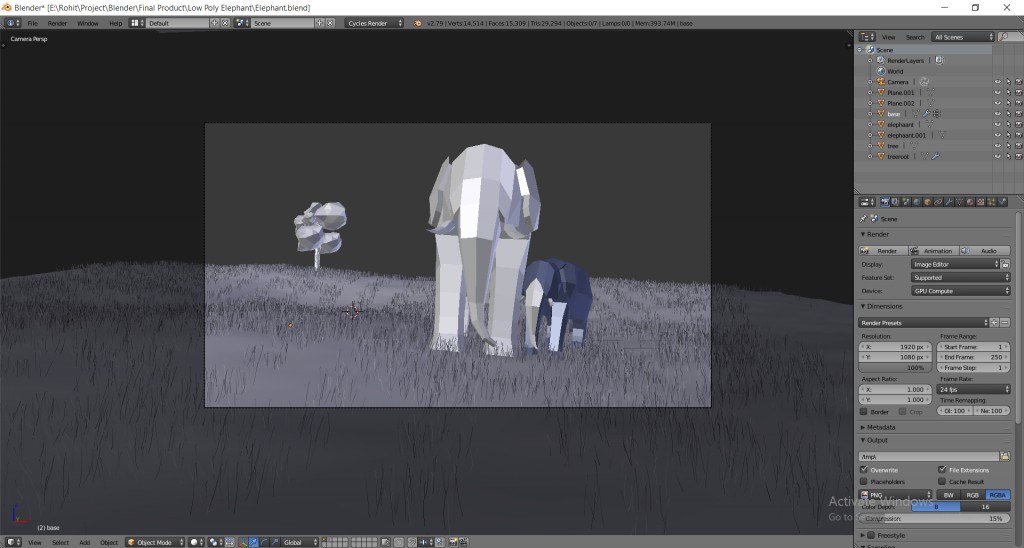Open the Object Mode dropdown
The image size is (1024, 548).
point(155,542)
